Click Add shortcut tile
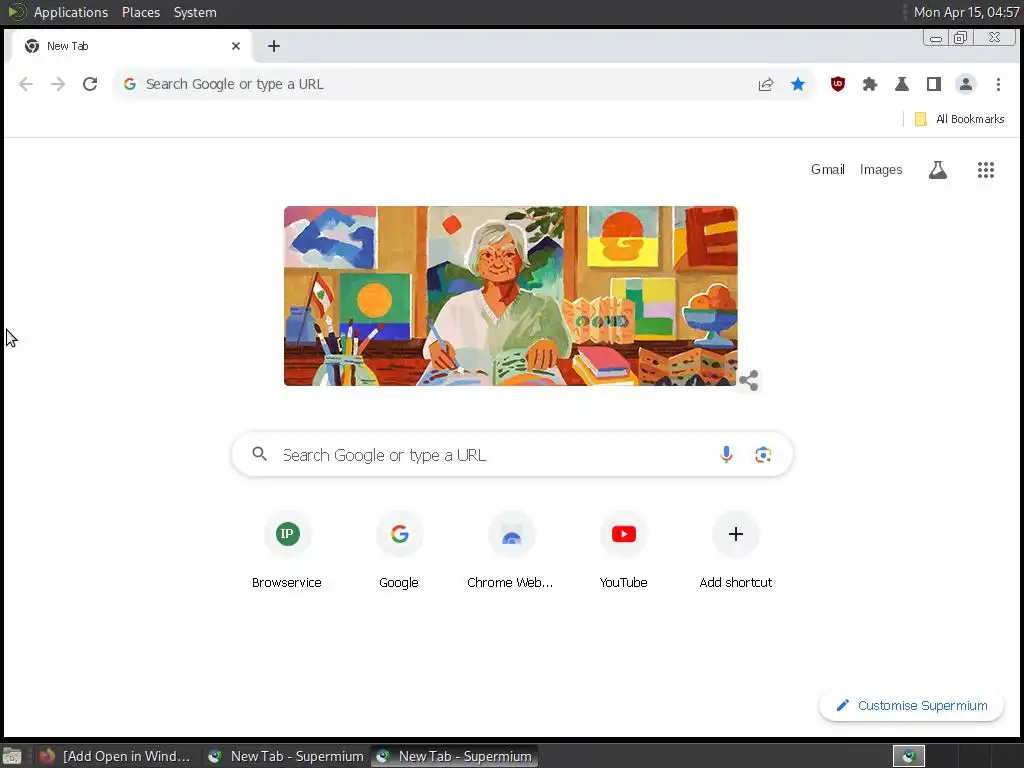Screen dimensions: 1024x768 tap(735, 551)
